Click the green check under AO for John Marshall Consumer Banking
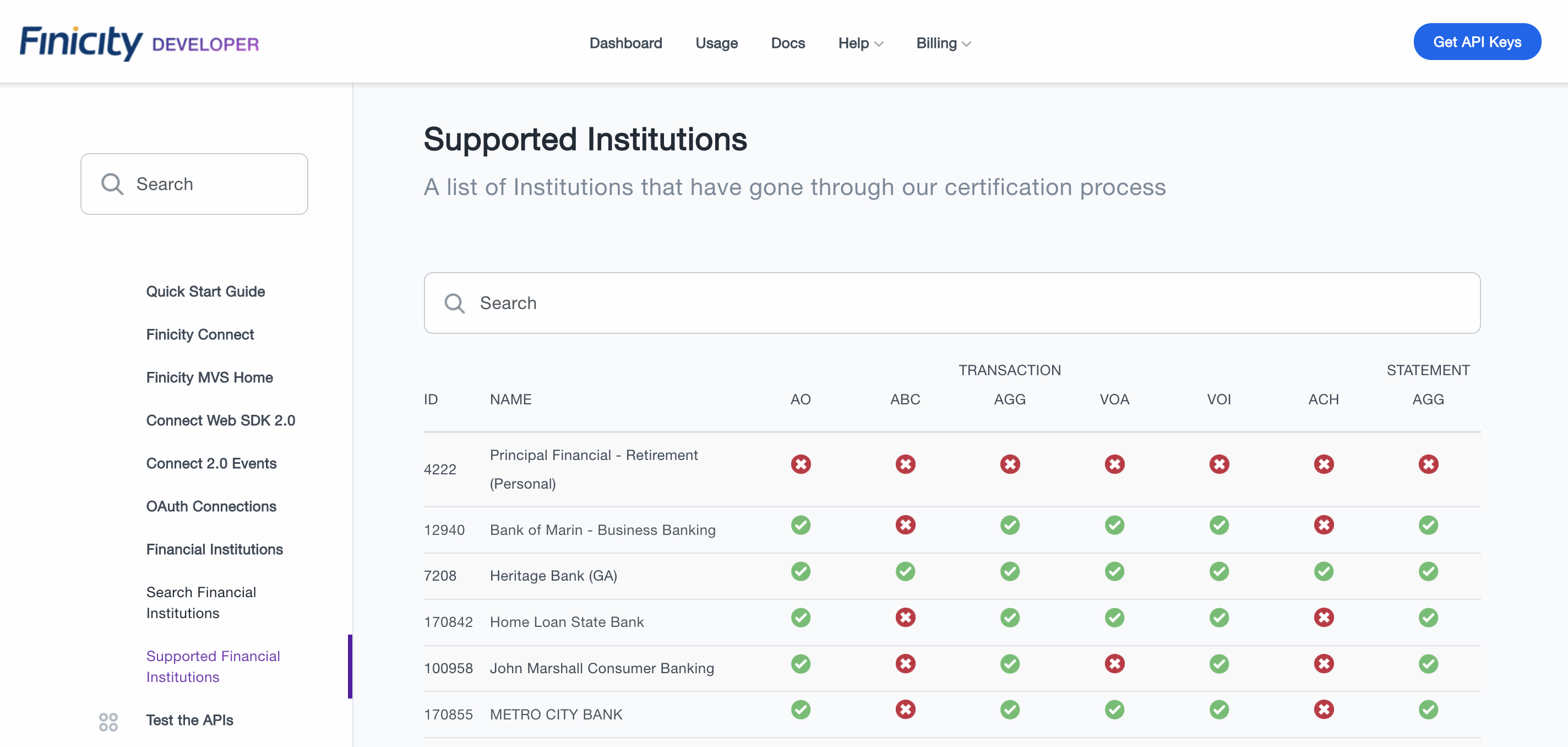This screenshot has width=1568, height=747. pyautogui.click(x=801, y=663)
